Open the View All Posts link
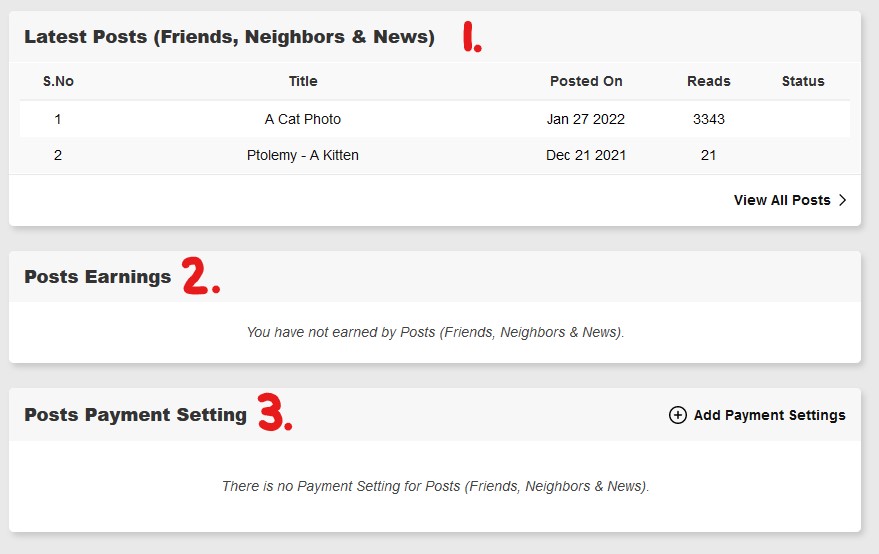Screen dimensions: 879x554 click(782, 200)
